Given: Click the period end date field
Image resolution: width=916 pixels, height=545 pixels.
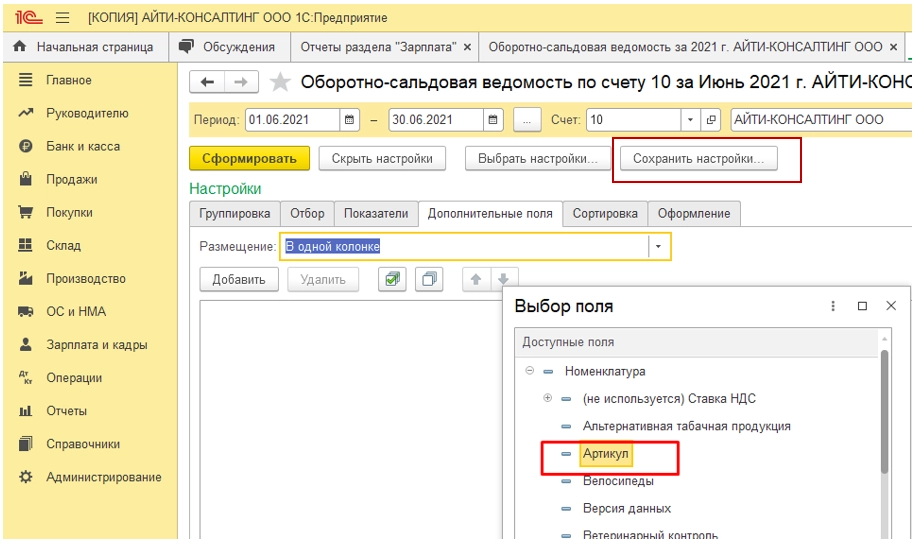Looking at the screenshot, I should tap(436, 120).
